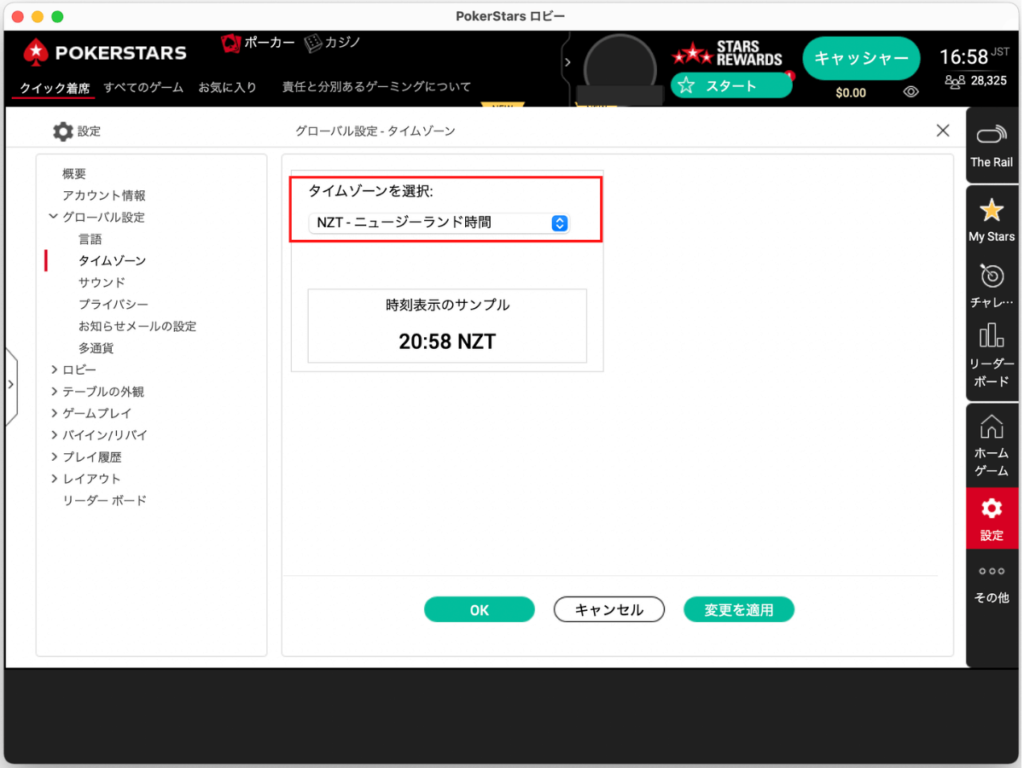Click the PokerStars logo
The image size is (1024, 768).
pos(104,52)
